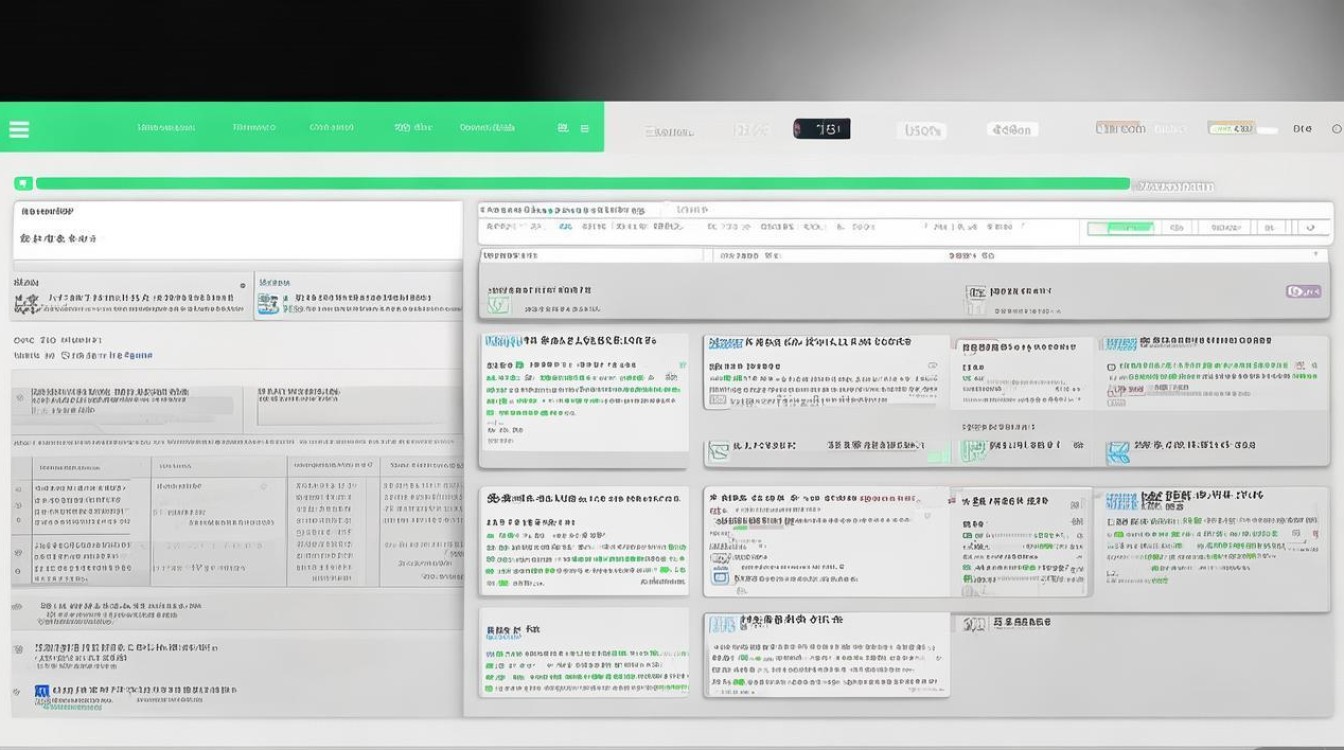Click the dark black button in top header
The height and width of the screenshot is (750, 1344).
(x=821, y=128)
